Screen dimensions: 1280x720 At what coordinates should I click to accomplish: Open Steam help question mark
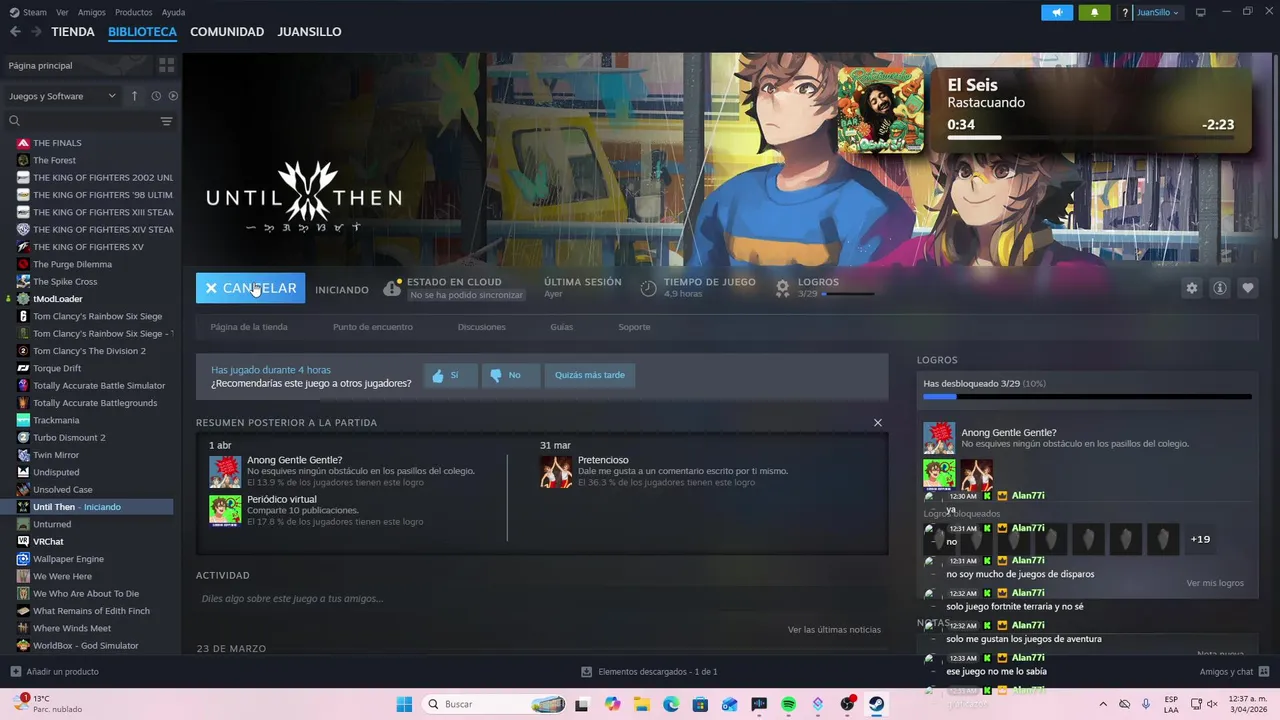[x=1125, y=12]
